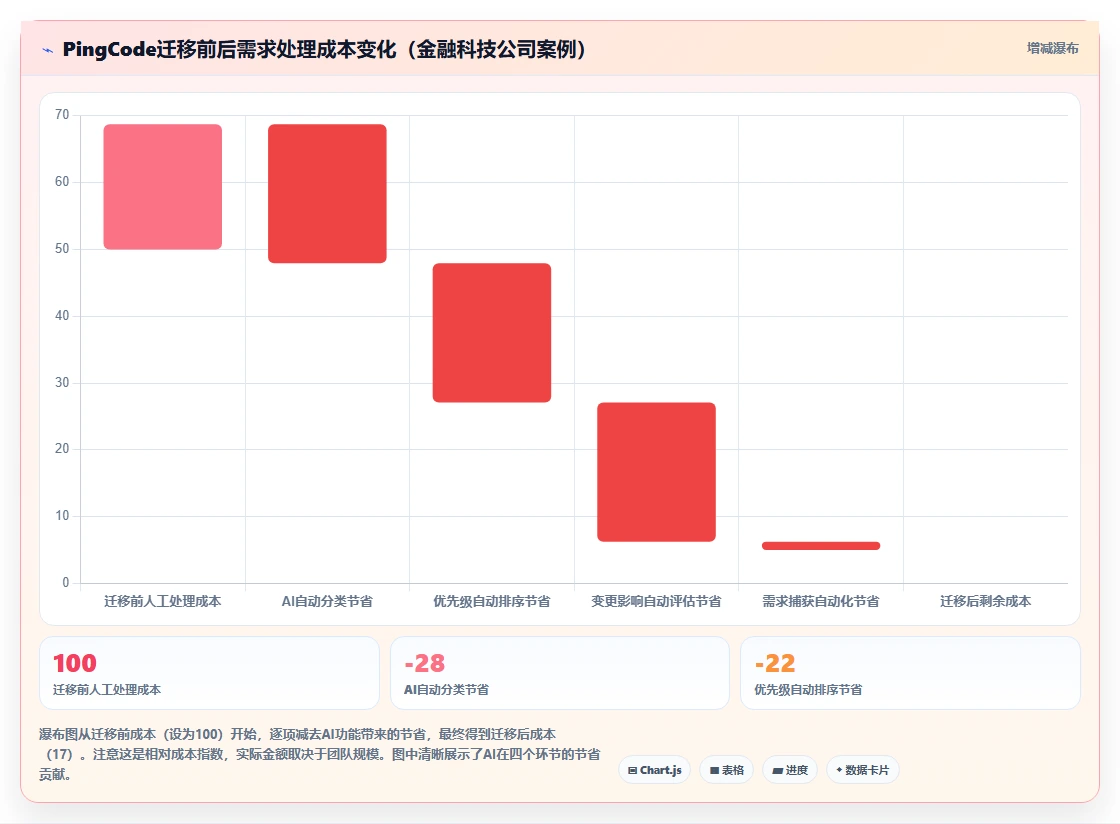Click the y-axis value 20

(62, 448)
